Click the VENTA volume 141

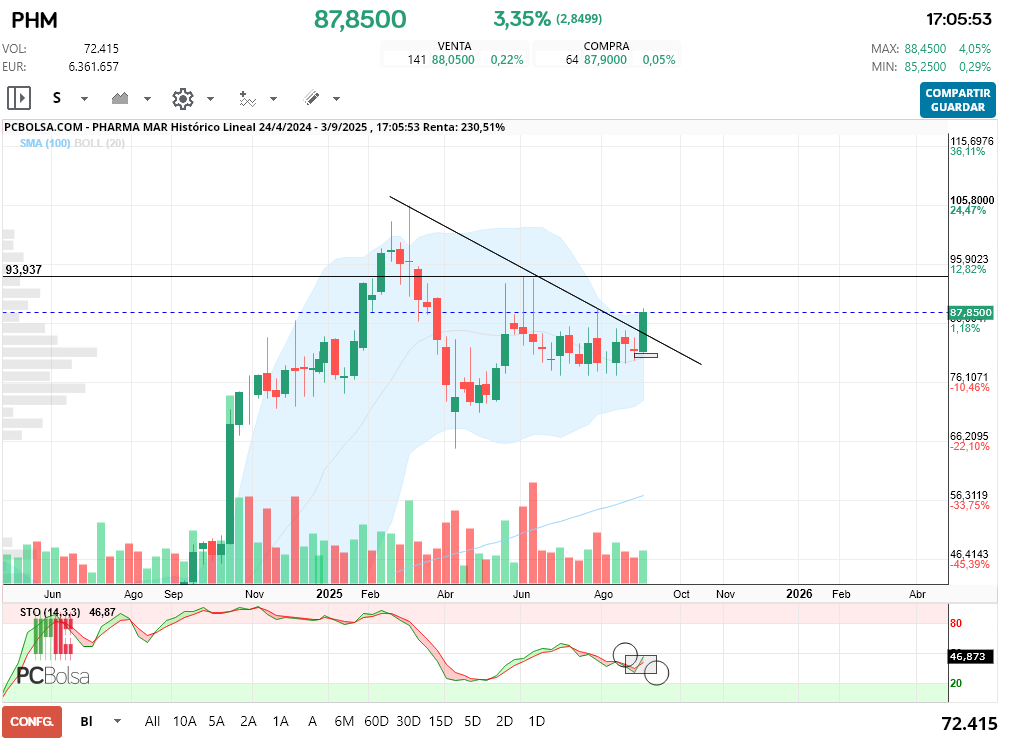pyautogui.click(x=417, y=60)
